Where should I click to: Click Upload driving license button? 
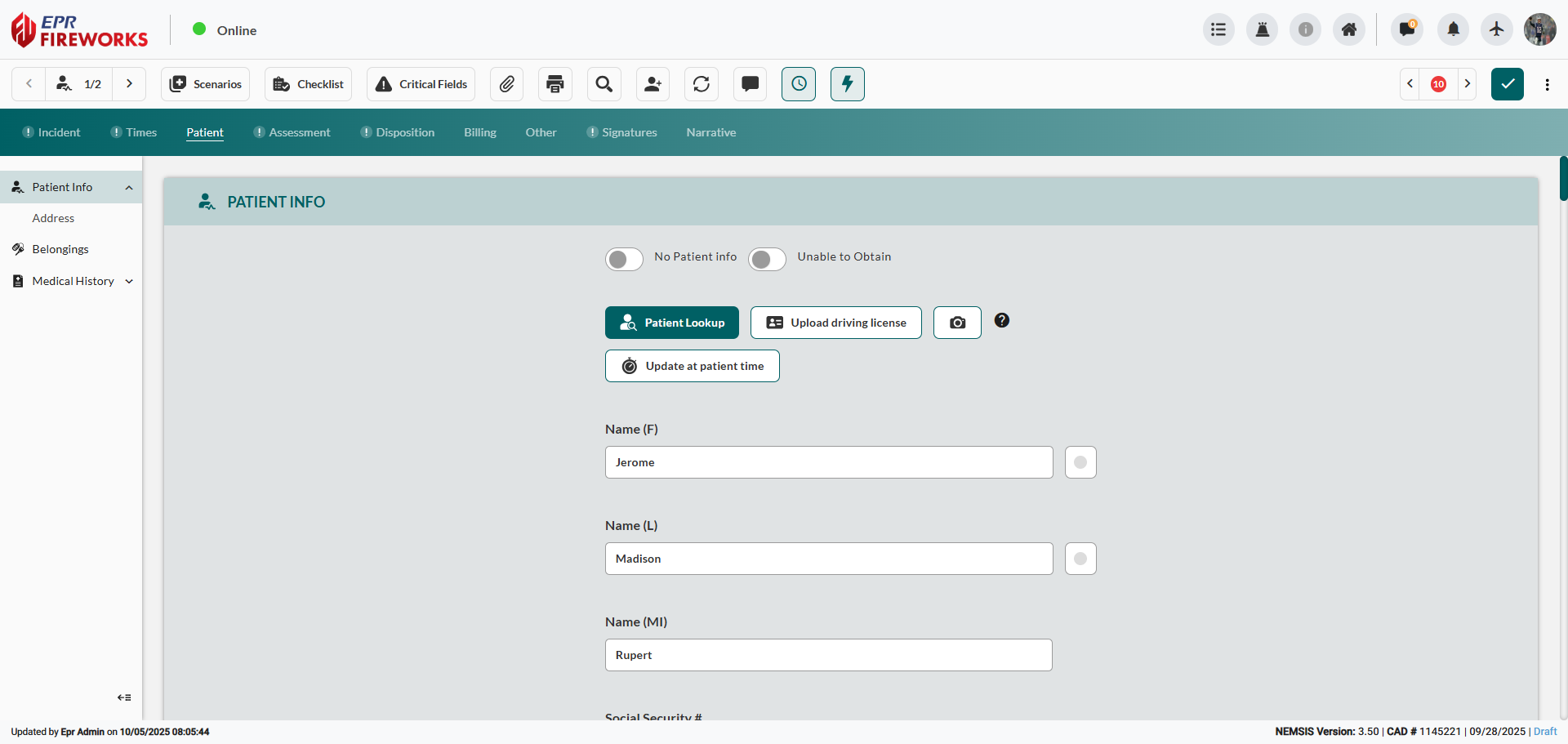[x=835, y=323]
